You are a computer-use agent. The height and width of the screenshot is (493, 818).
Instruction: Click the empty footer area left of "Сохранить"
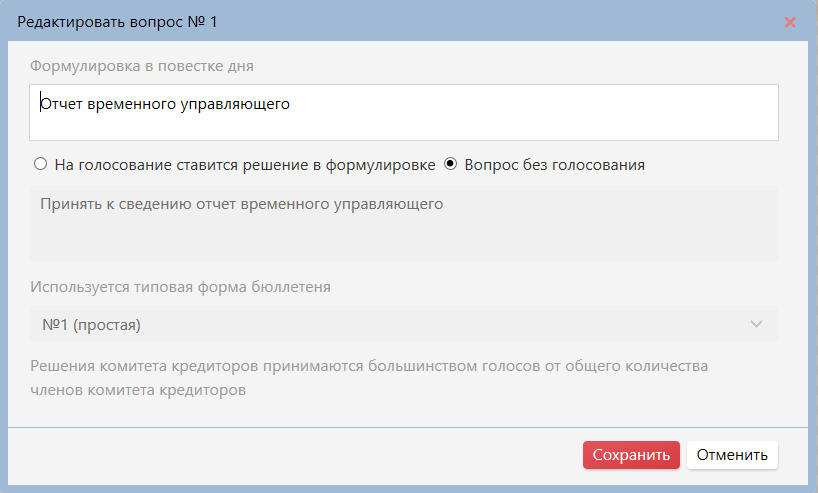coord(300,455)
